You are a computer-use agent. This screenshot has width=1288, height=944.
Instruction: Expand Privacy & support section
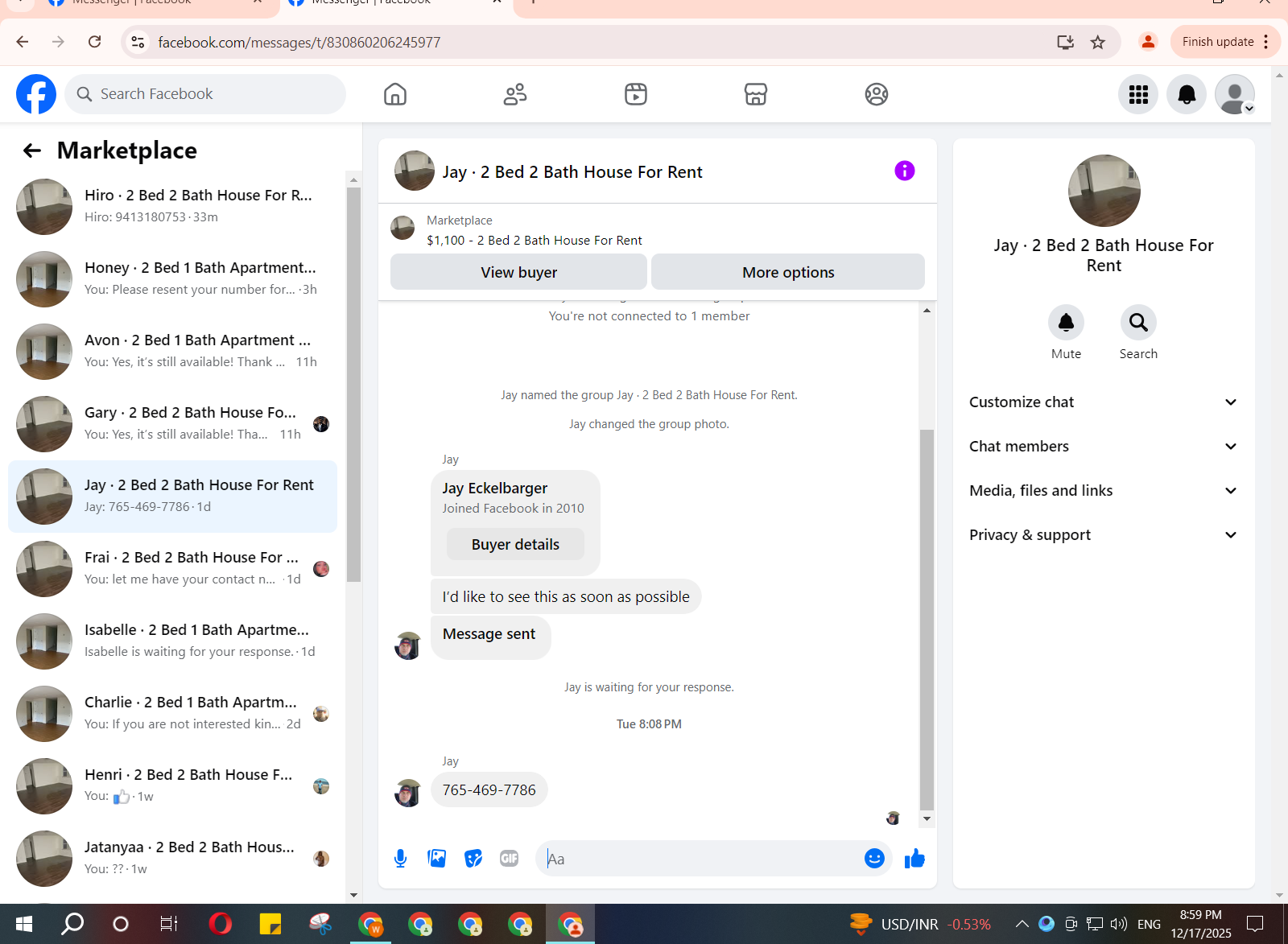tap(1104, 535)
